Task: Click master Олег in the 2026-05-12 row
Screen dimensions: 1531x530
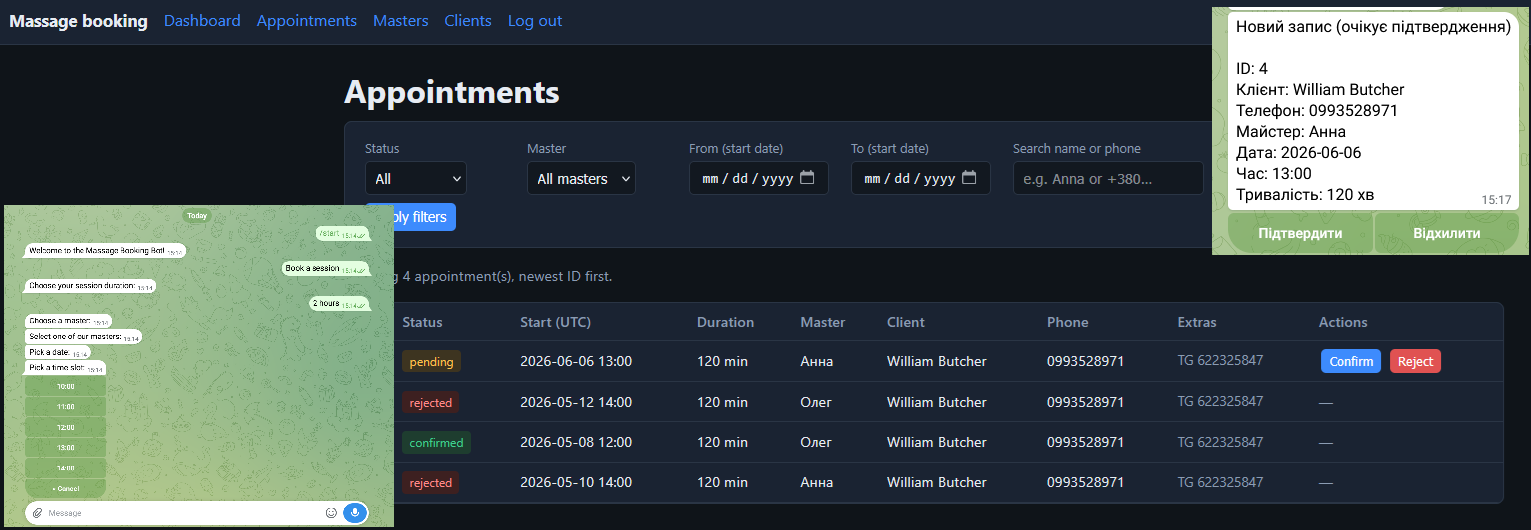Action: point(817,402)
